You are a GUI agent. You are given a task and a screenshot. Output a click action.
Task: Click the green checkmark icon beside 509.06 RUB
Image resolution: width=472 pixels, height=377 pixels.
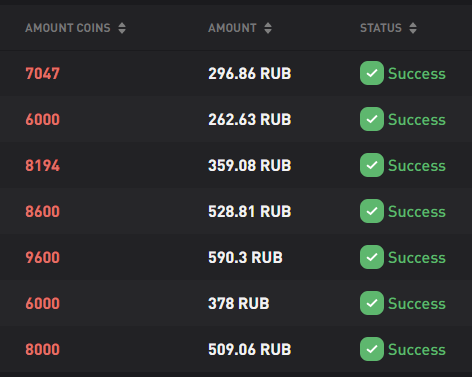[x=372, y=349]
